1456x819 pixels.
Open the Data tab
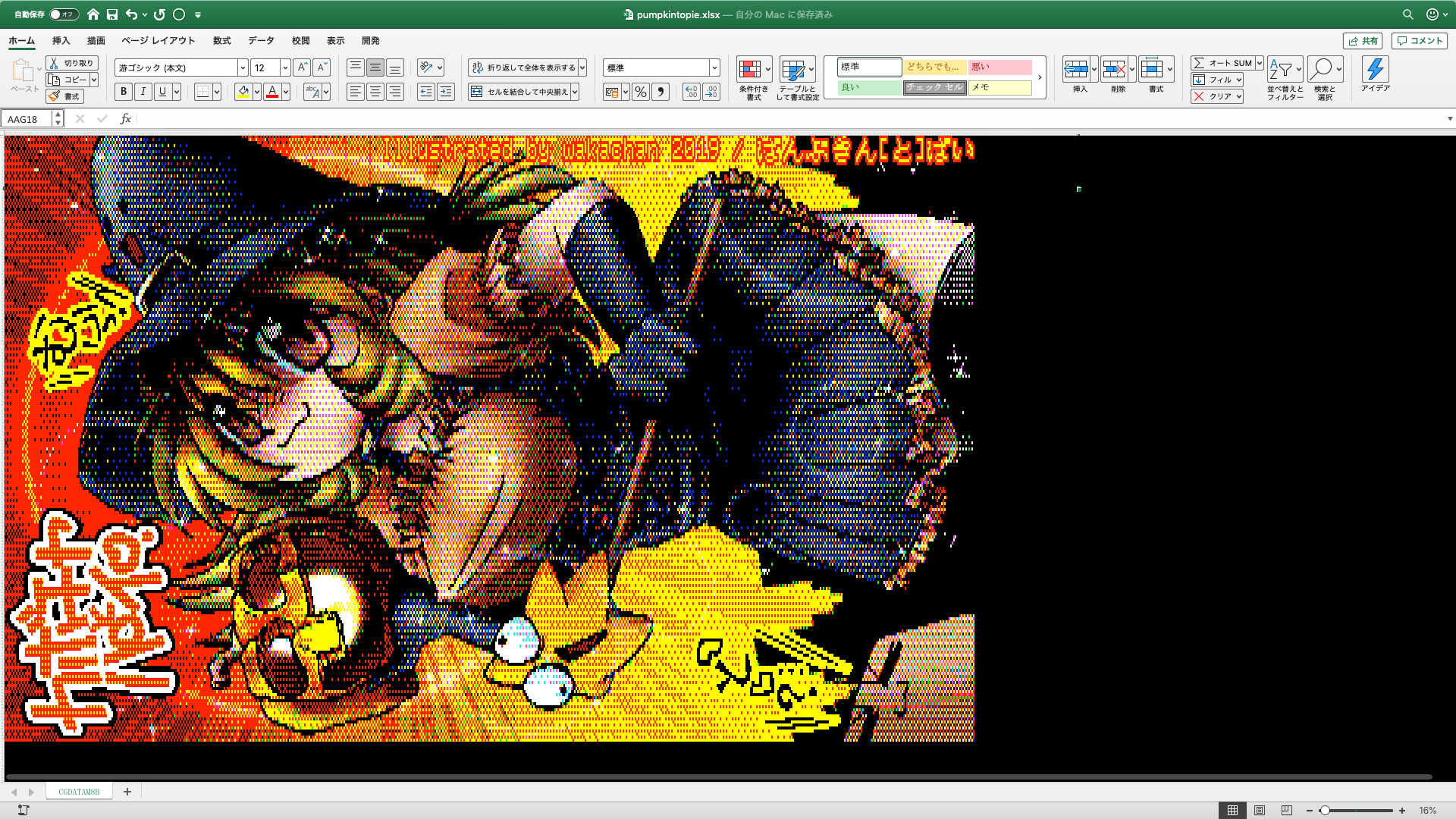tap(261, 41)
